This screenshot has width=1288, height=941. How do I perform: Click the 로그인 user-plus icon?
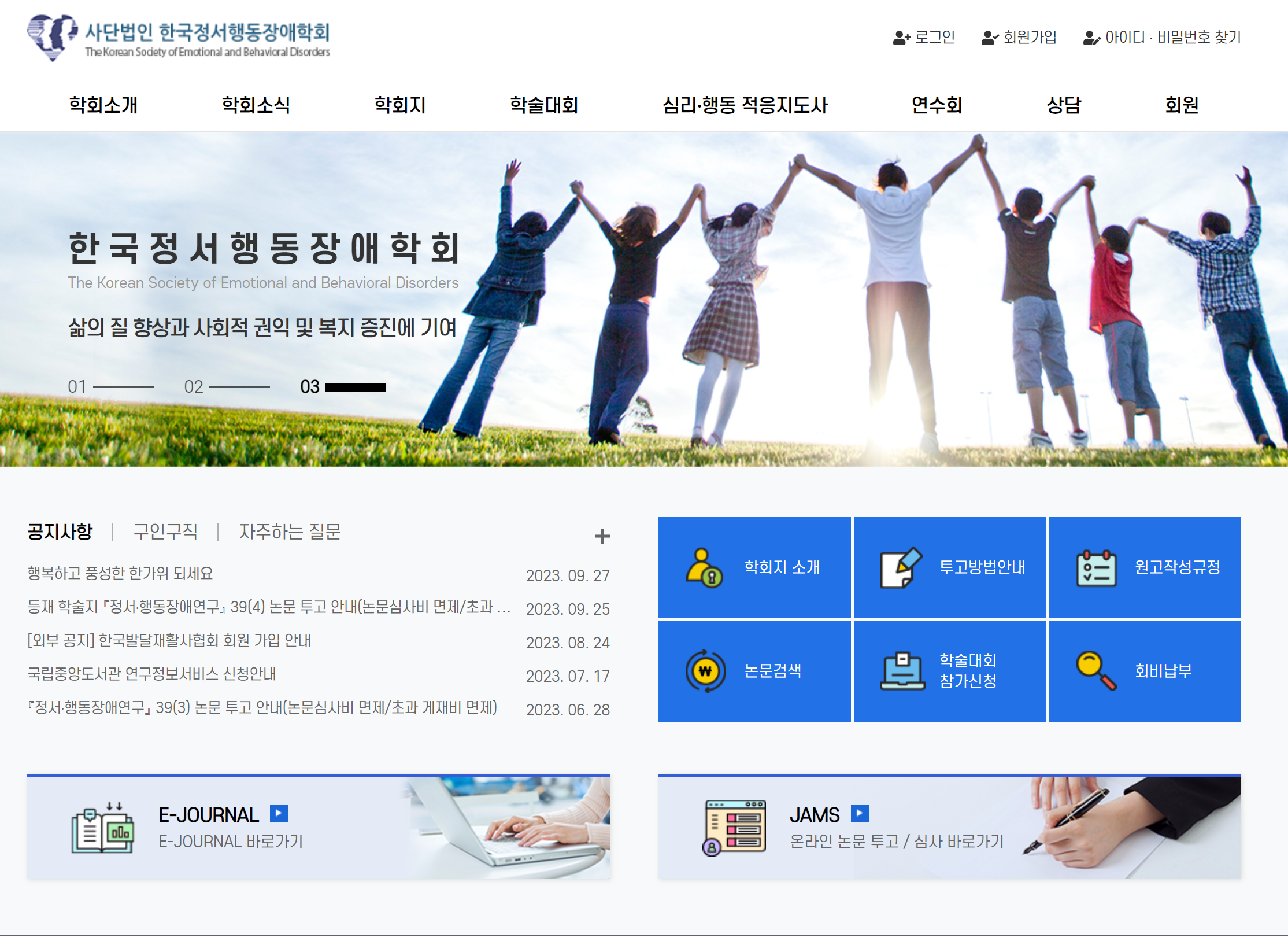(x=901, y=38)
